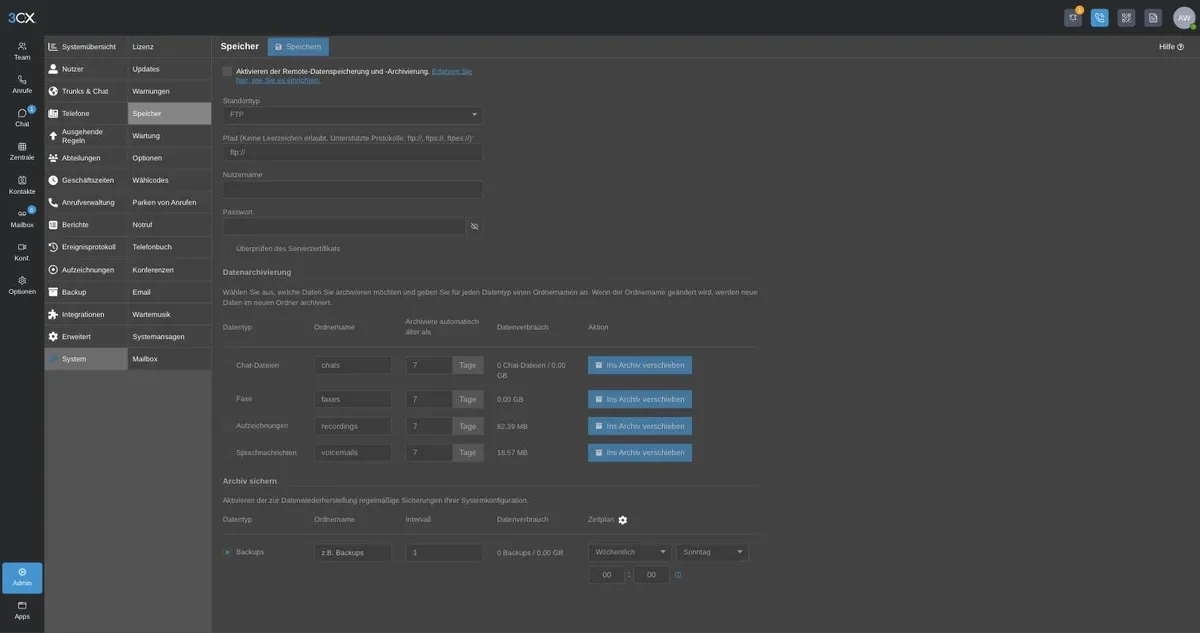Viewport: 1200px width, 633px height.
Task: Open the Wöchentlich interval dropdown
Action: 629,552
